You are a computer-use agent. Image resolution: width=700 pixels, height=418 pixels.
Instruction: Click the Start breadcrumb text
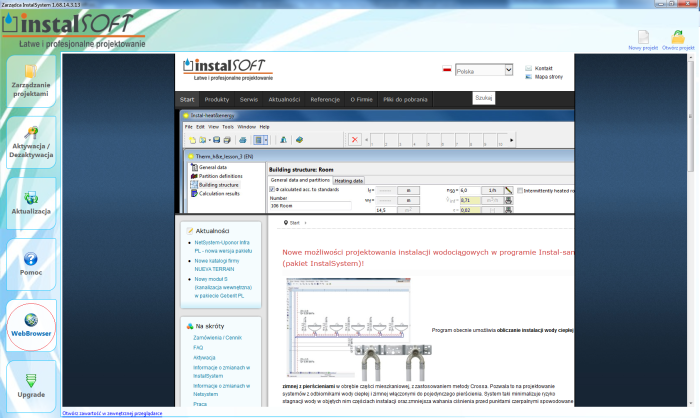tap(295, 223)
